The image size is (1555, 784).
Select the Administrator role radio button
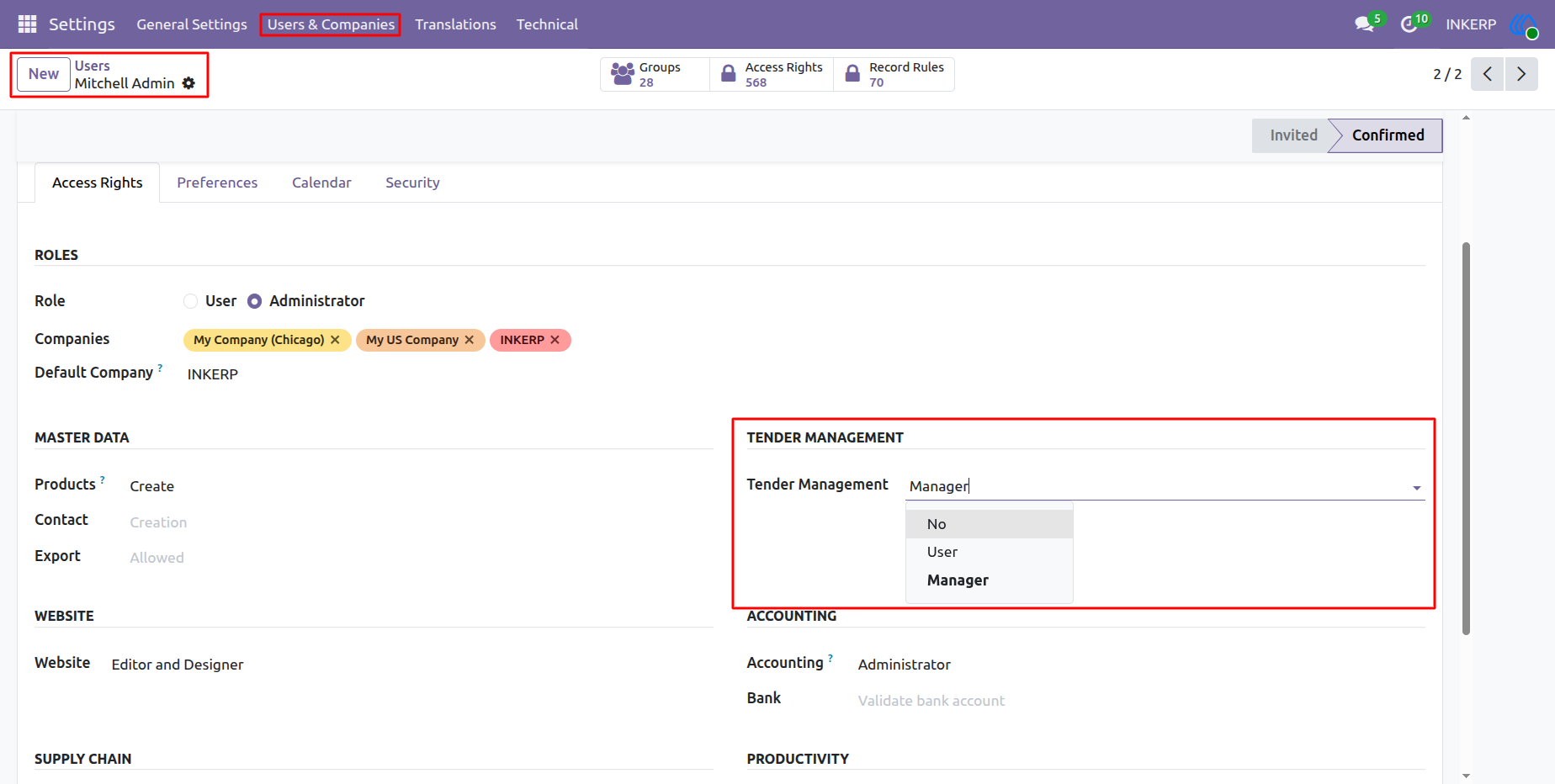[255, 301]
